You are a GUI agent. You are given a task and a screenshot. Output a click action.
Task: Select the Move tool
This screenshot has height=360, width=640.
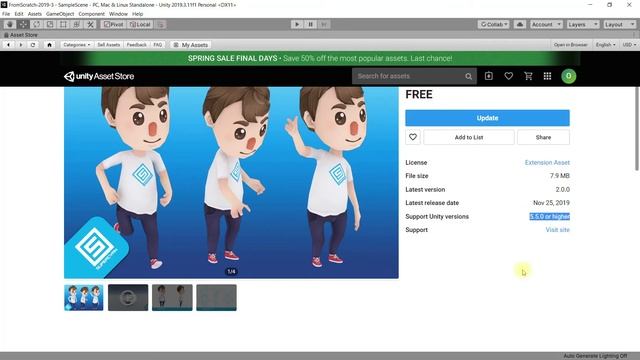click(x=23, y=24)
